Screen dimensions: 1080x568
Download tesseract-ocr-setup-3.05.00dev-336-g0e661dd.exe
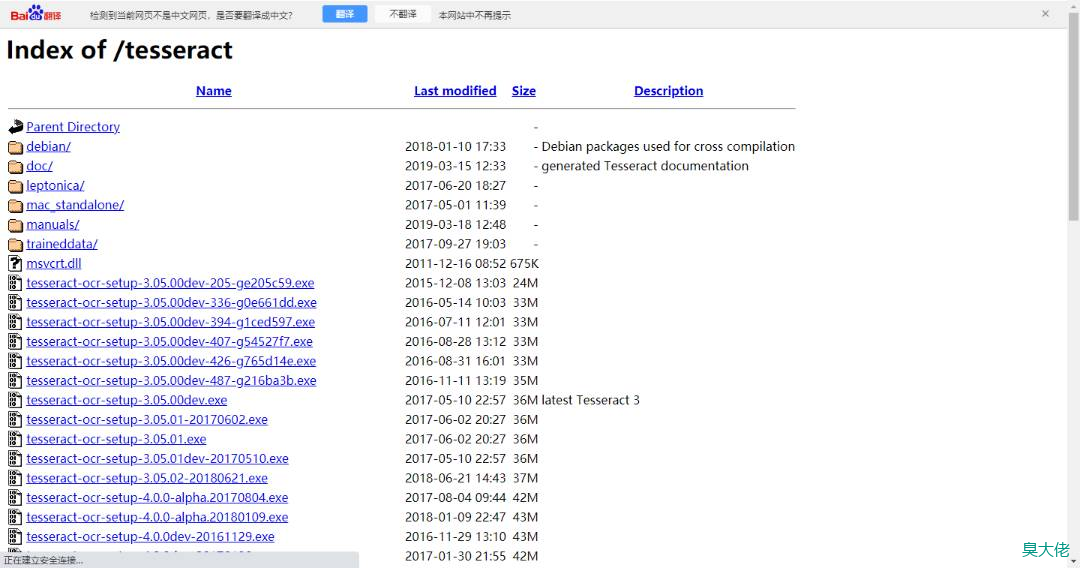click(x=172, y=302)
